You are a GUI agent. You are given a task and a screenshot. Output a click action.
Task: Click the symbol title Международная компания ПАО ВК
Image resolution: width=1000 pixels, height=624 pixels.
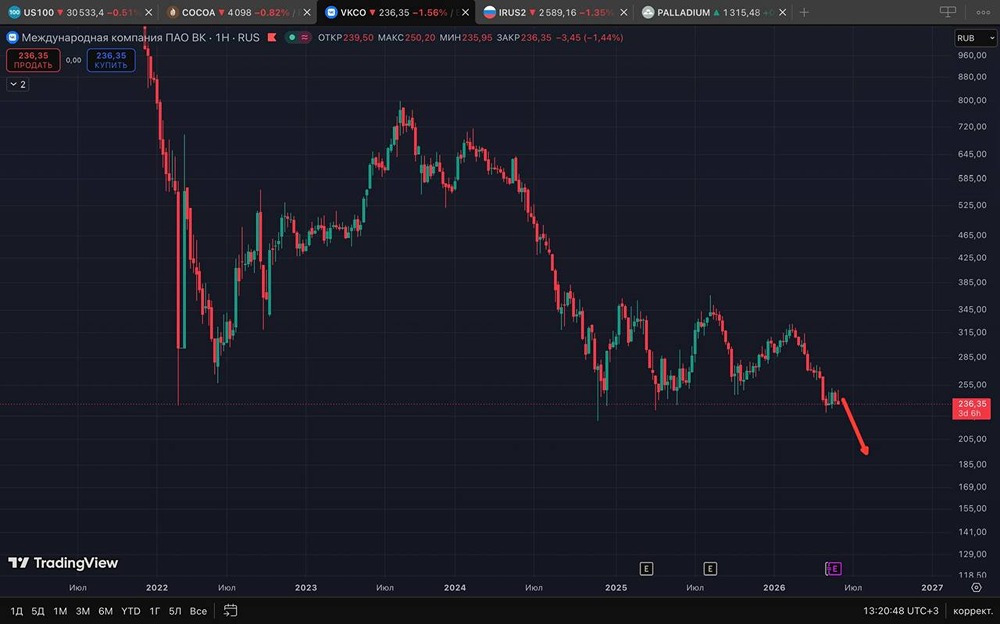(x=114, y=38)
